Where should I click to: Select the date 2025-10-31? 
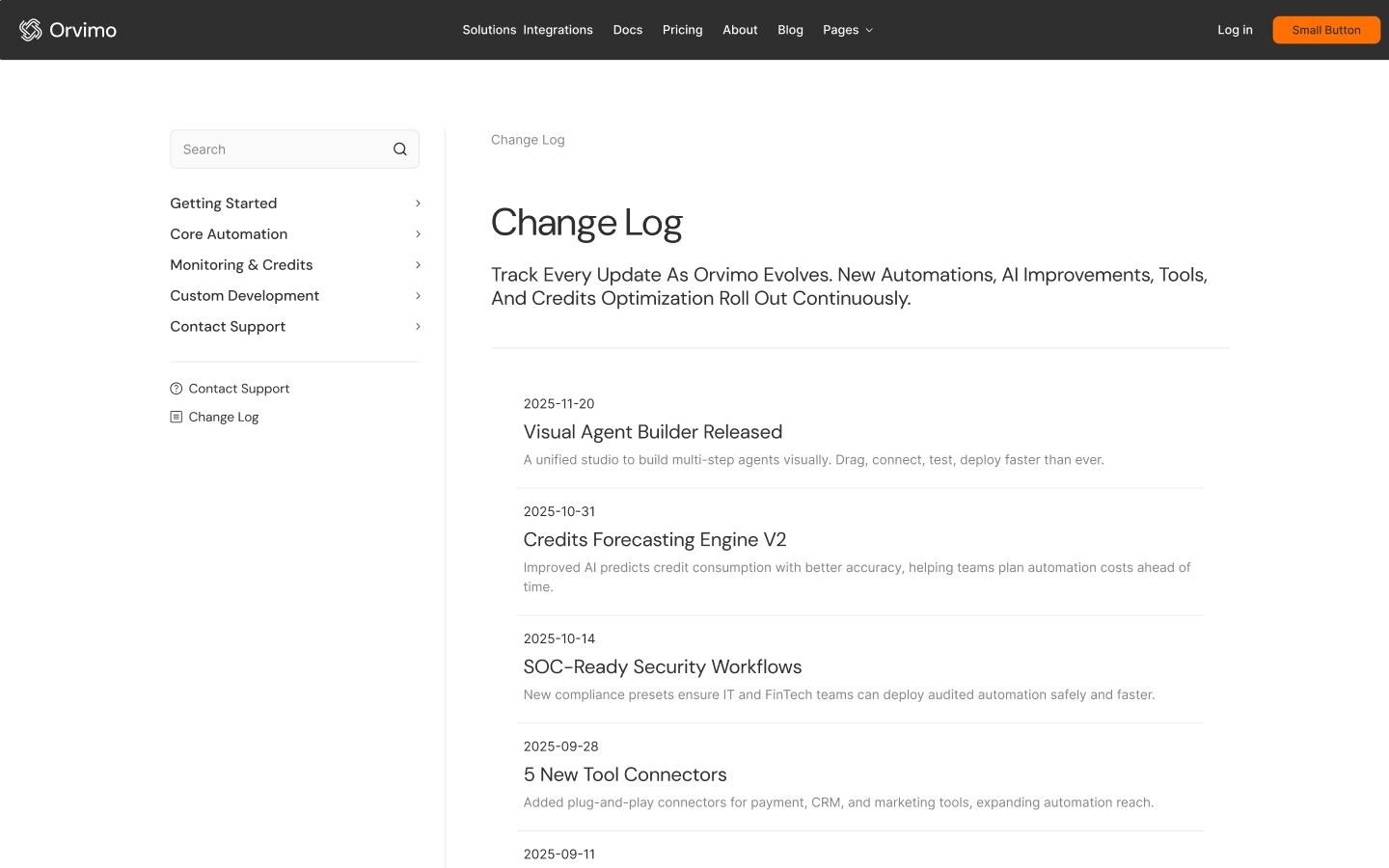coord(559,511)
